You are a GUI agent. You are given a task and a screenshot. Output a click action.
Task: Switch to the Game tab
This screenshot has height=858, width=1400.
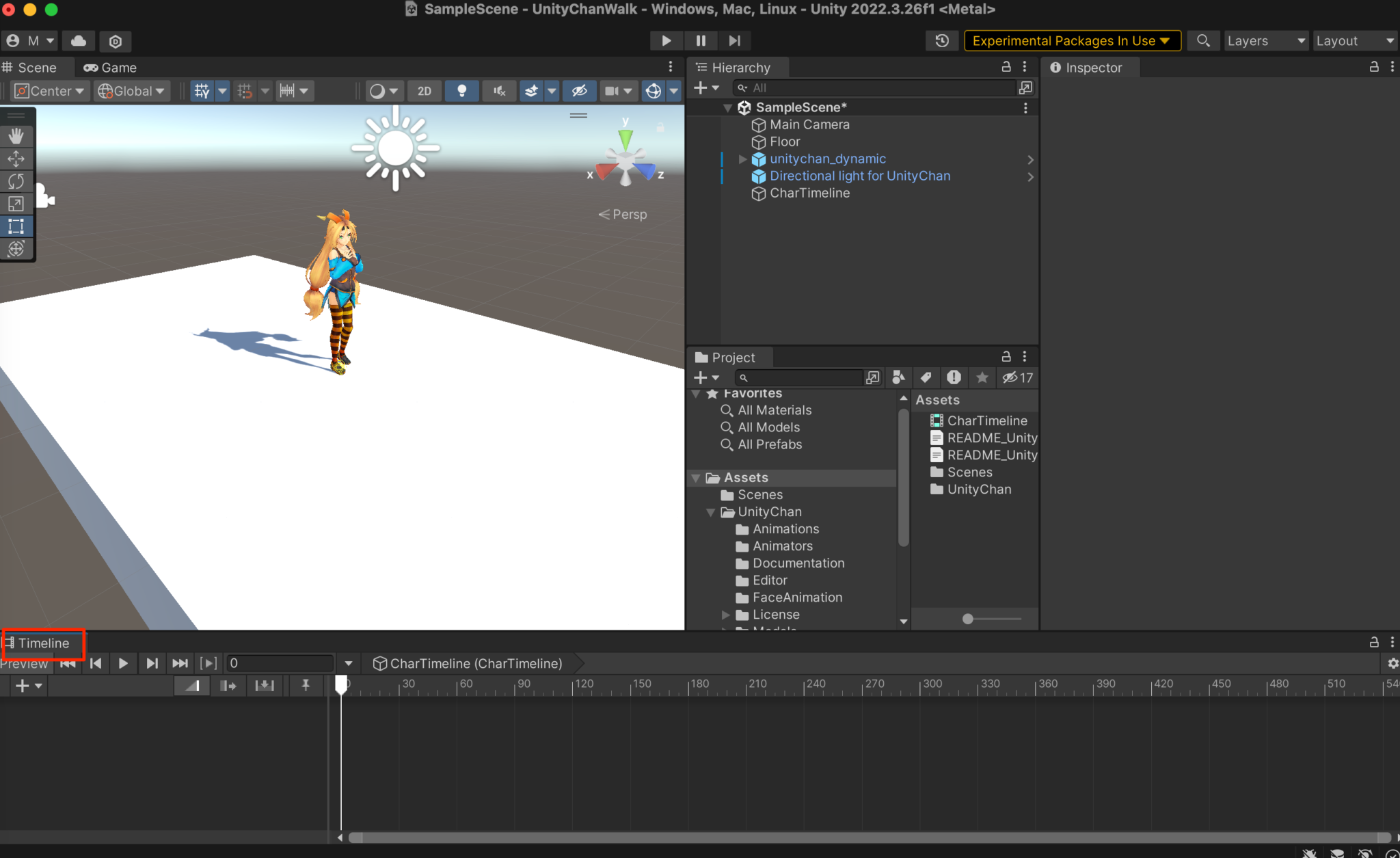tap(109, 67)
